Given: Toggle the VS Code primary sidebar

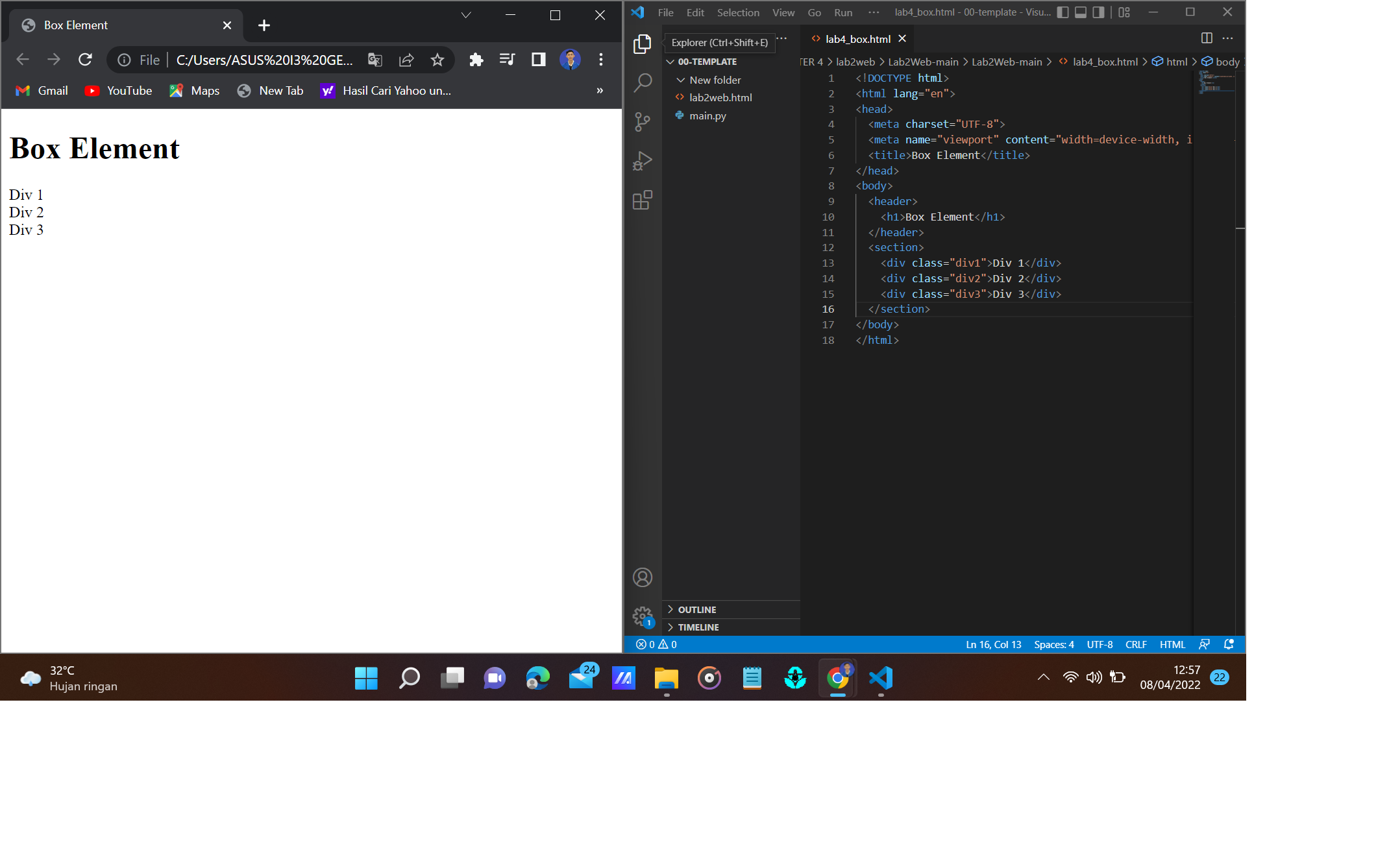Looking at the screenshot, I should (x=1063, y=12).
